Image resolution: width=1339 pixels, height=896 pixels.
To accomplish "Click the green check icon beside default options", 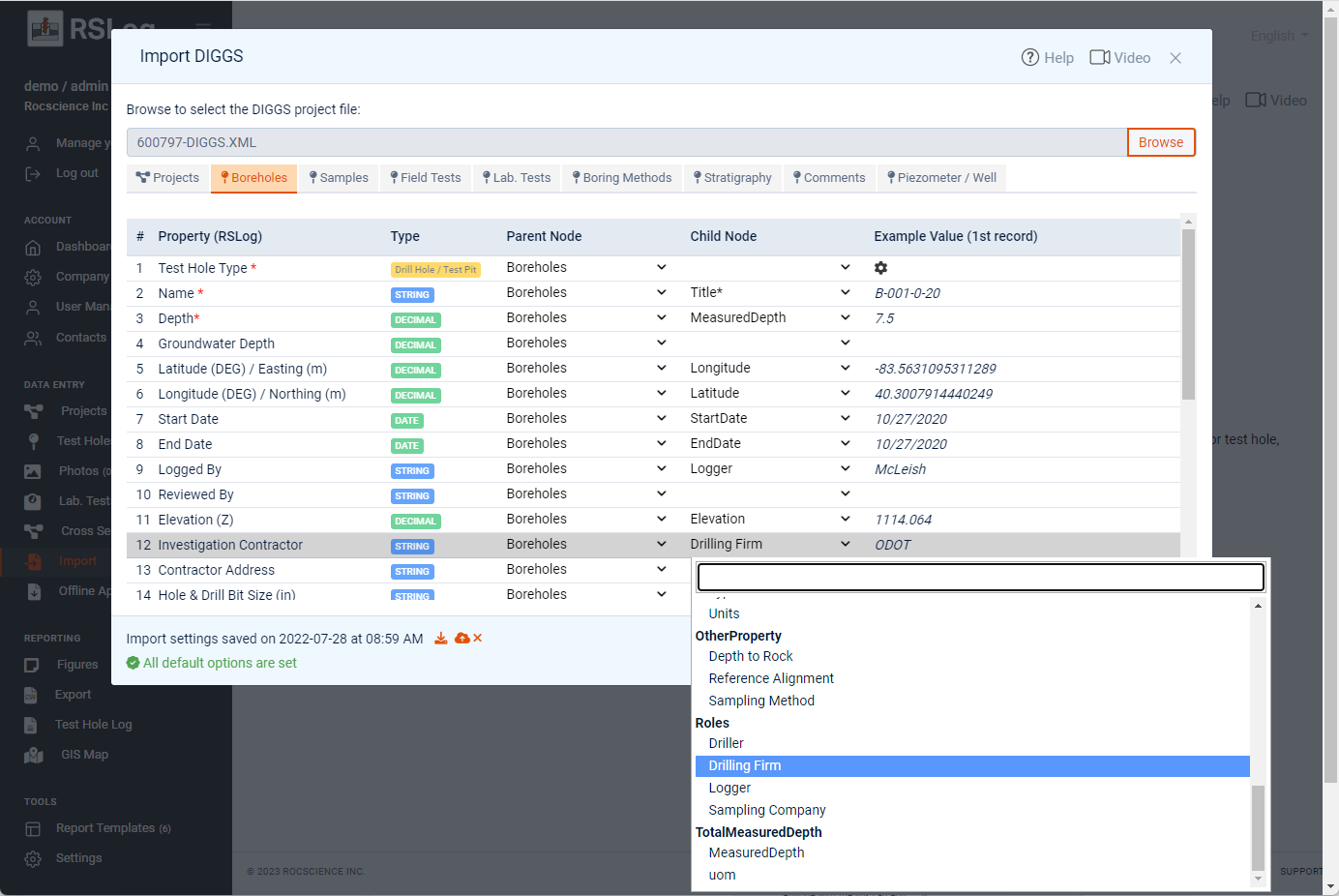I will click(133, 663).
